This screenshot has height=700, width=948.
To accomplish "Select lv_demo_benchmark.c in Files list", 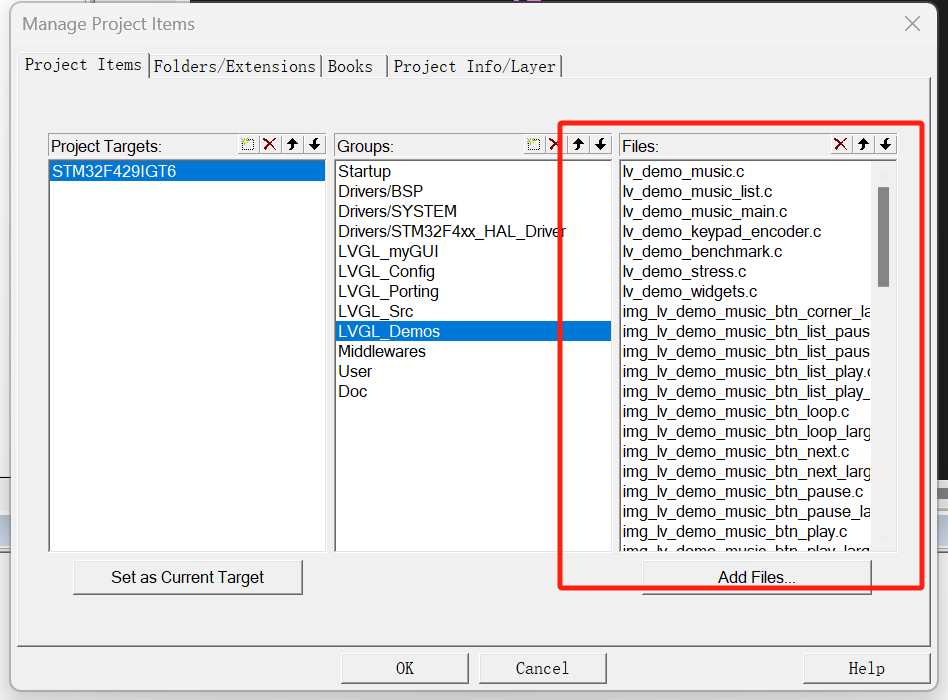I will point(702,251).
